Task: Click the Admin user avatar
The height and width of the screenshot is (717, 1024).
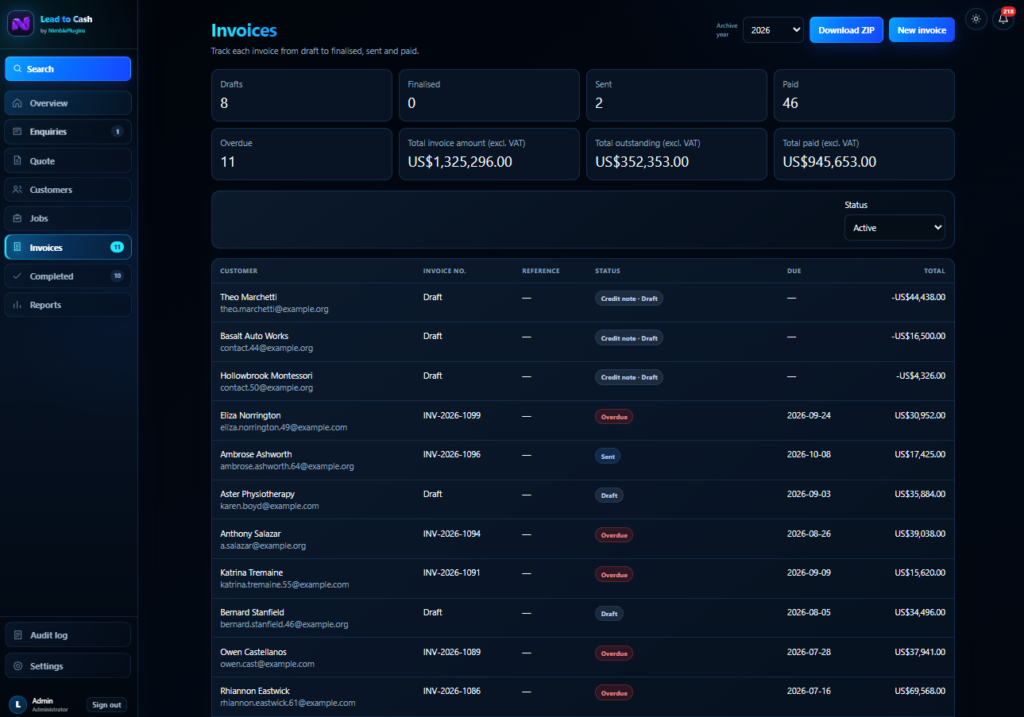Action: 18,705
